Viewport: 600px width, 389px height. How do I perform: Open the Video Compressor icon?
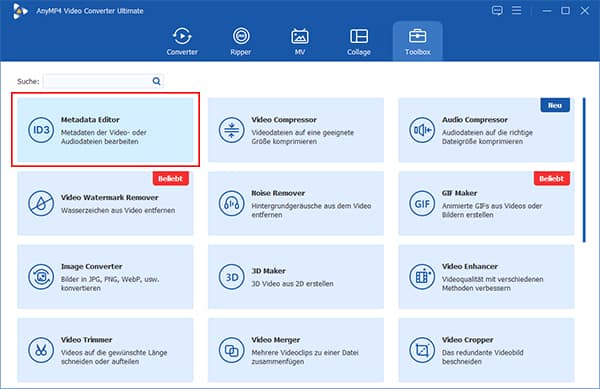(232, 130)
